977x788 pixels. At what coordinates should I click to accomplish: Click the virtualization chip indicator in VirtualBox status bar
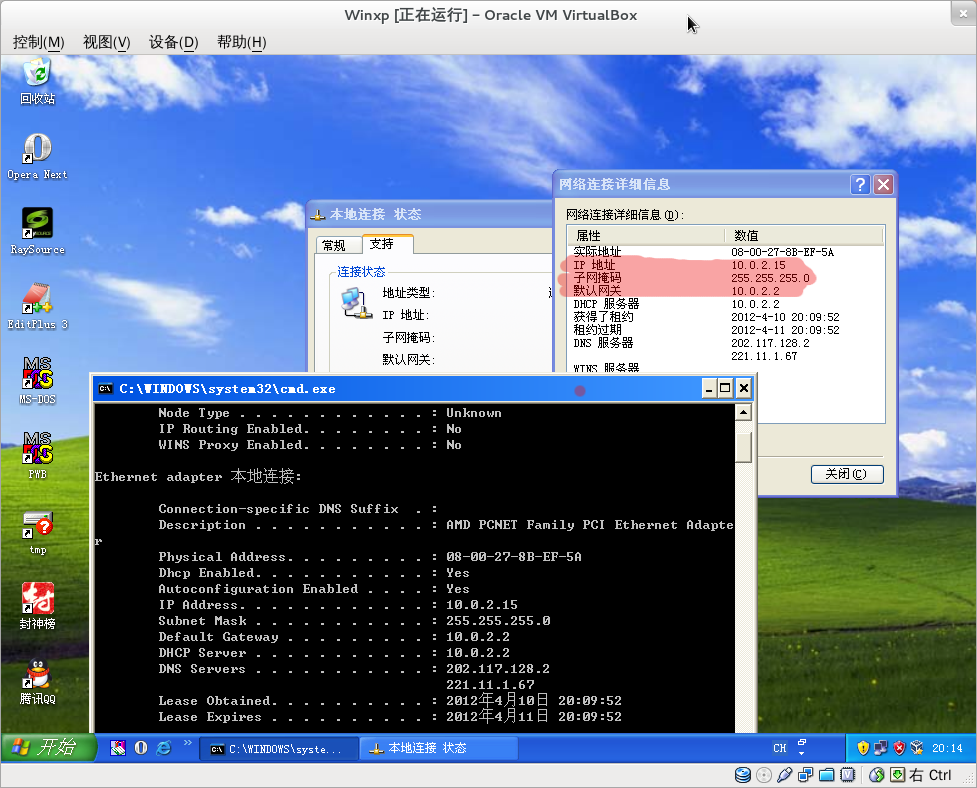tap(847, 775)
